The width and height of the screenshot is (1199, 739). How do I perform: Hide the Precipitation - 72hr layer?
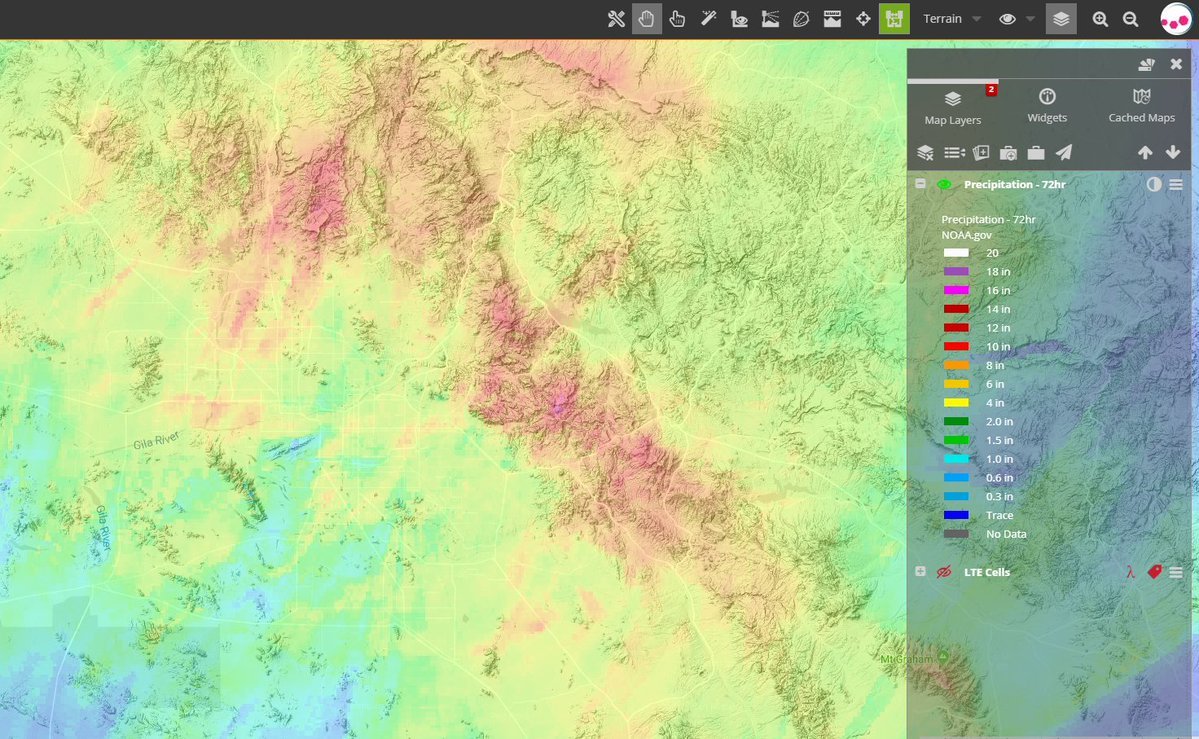point(944,185)
